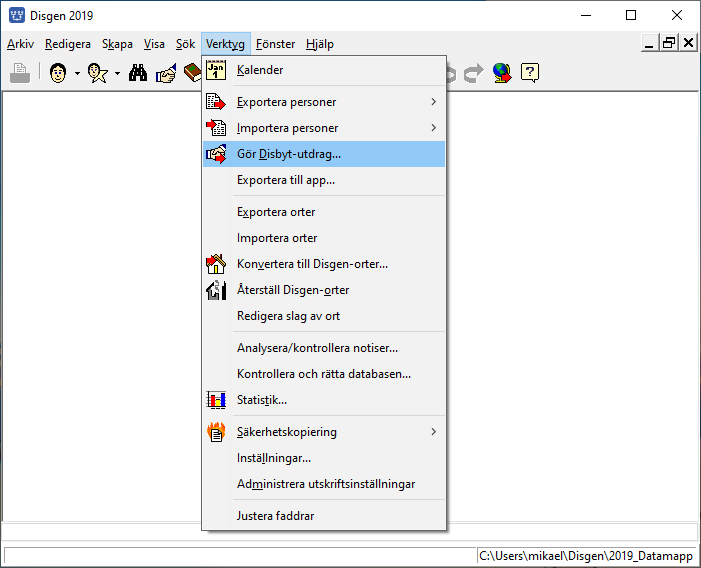This screenshot has height=568, width=701.
Task: Minimize the Disgen 2019 window
Action: [586, 15]
